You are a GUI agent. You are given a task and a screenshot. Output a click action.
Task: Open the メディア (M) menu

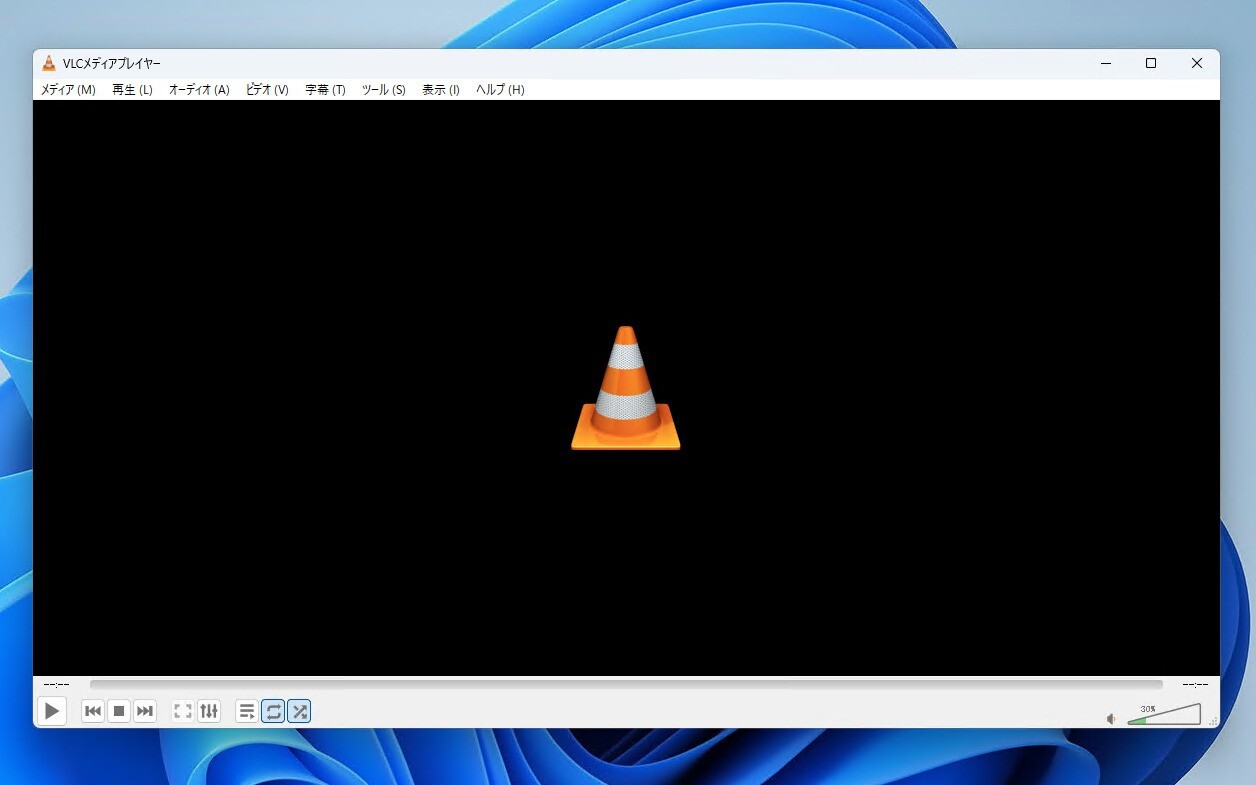click(68, 90)
